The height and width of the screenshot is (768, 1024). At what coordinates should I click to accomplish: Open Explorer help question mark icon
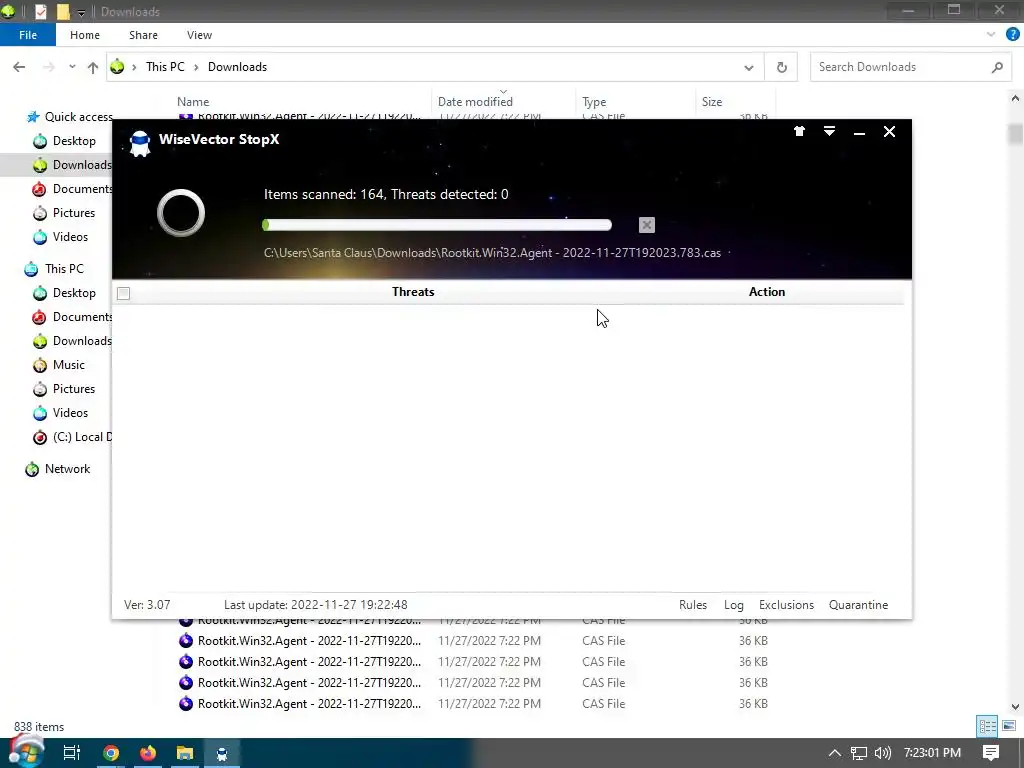point(1012,35)
